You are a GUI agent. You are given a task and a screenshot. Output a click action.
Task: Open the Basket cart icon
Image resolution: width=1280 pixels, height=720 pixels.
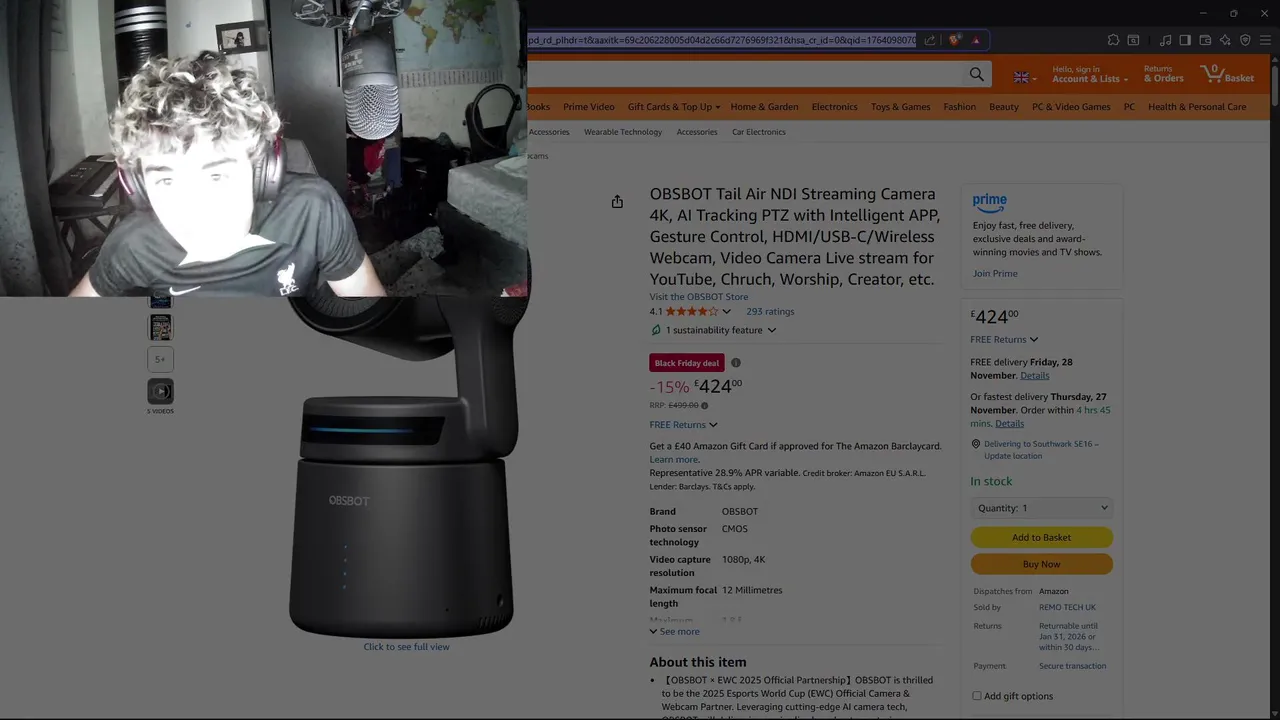pyautogui.click(x=1227, y=75)
